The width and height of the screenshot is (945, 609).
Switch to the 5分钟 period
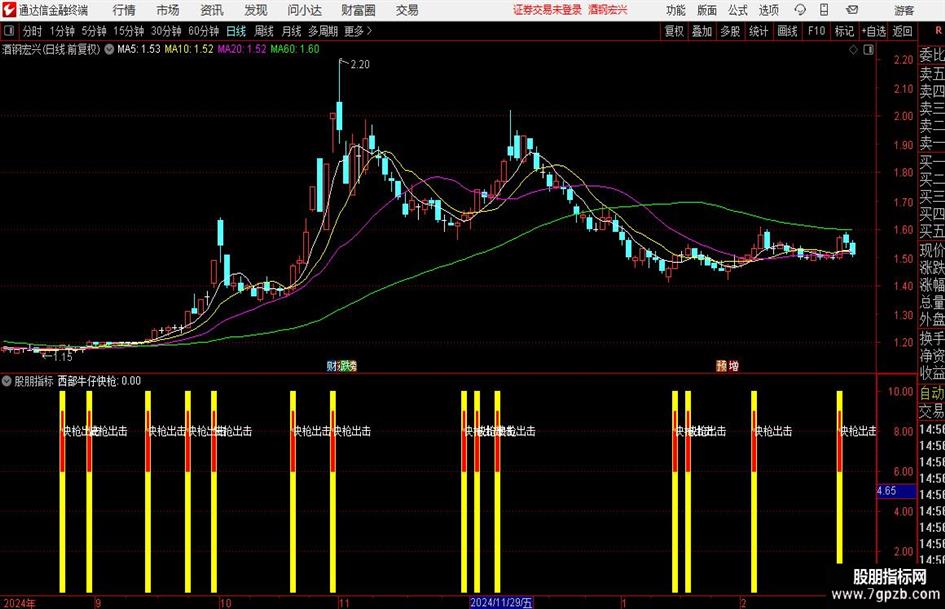tap(93, 31)
